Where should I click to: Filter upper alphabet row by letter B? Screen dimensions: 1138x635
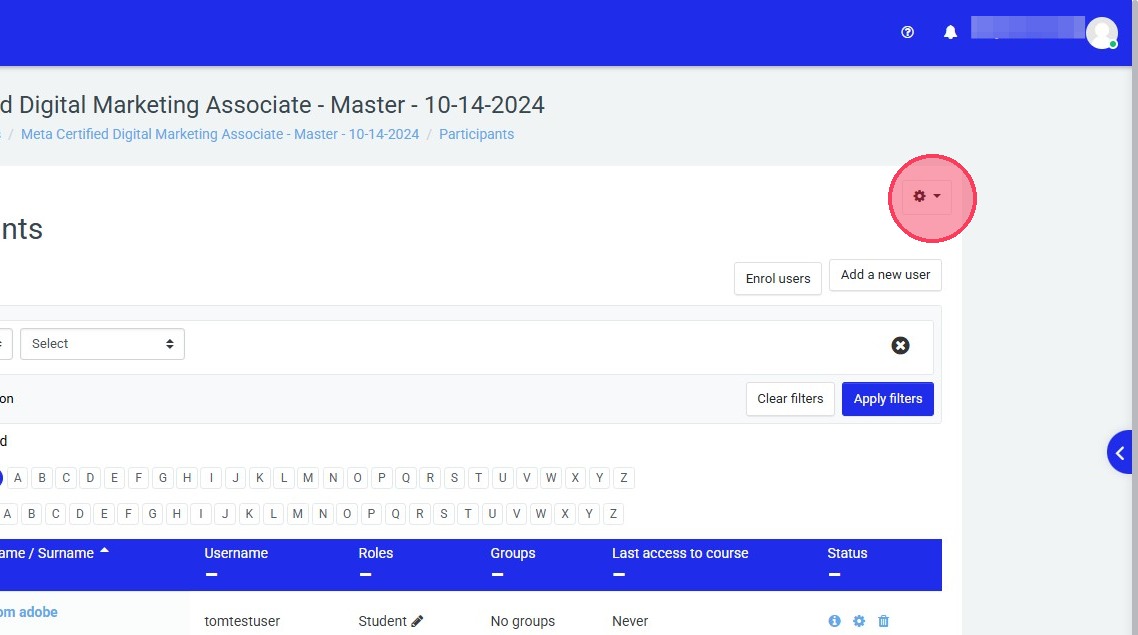point(42,478)
